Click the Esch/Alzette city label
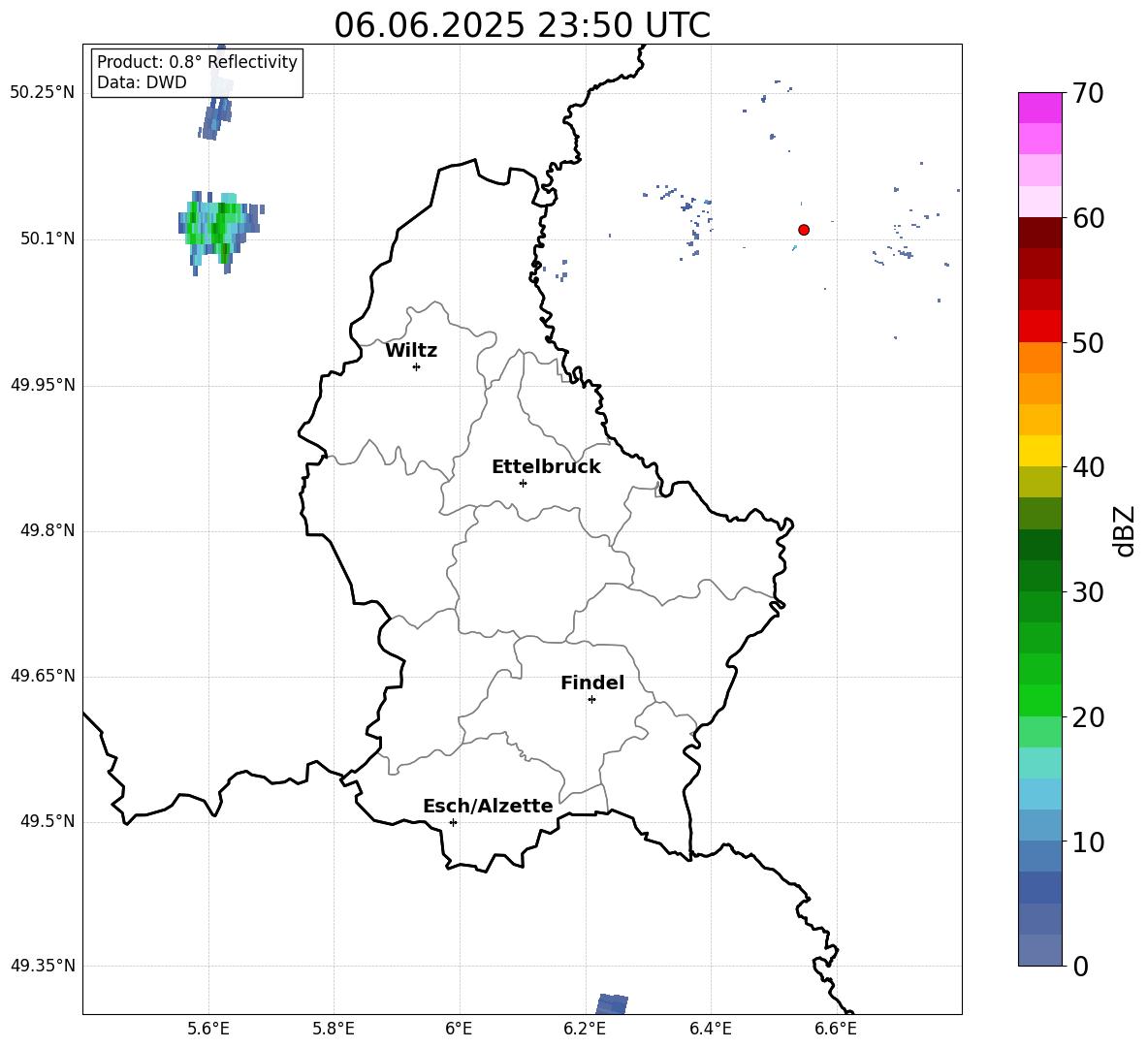1148x1048 pixels. [488, 806]
